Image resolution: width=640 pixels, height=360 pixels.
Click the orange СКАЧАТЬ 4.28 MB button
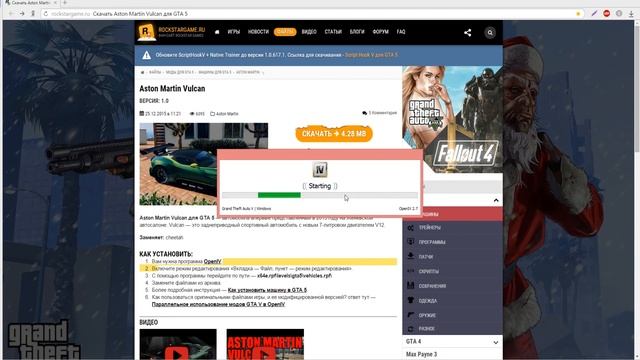(334, 134)
